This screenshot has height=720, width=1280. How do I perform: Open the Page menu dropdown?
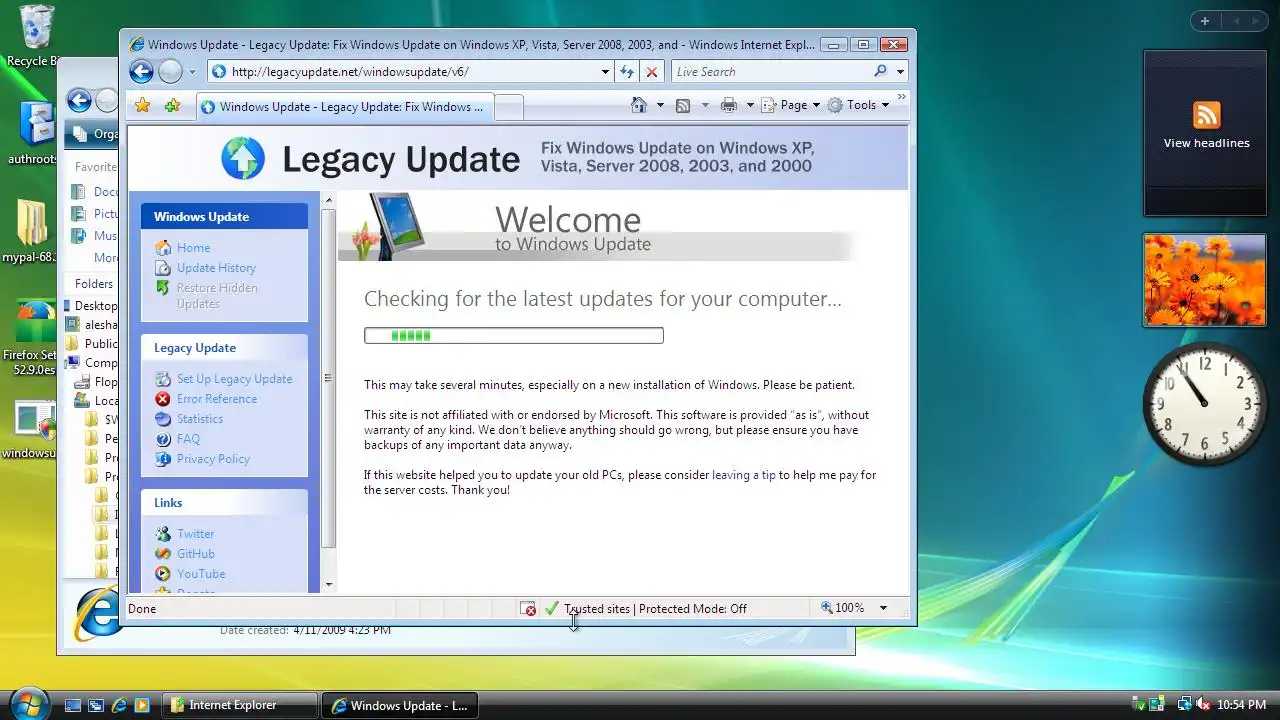[x=790, y=105]
